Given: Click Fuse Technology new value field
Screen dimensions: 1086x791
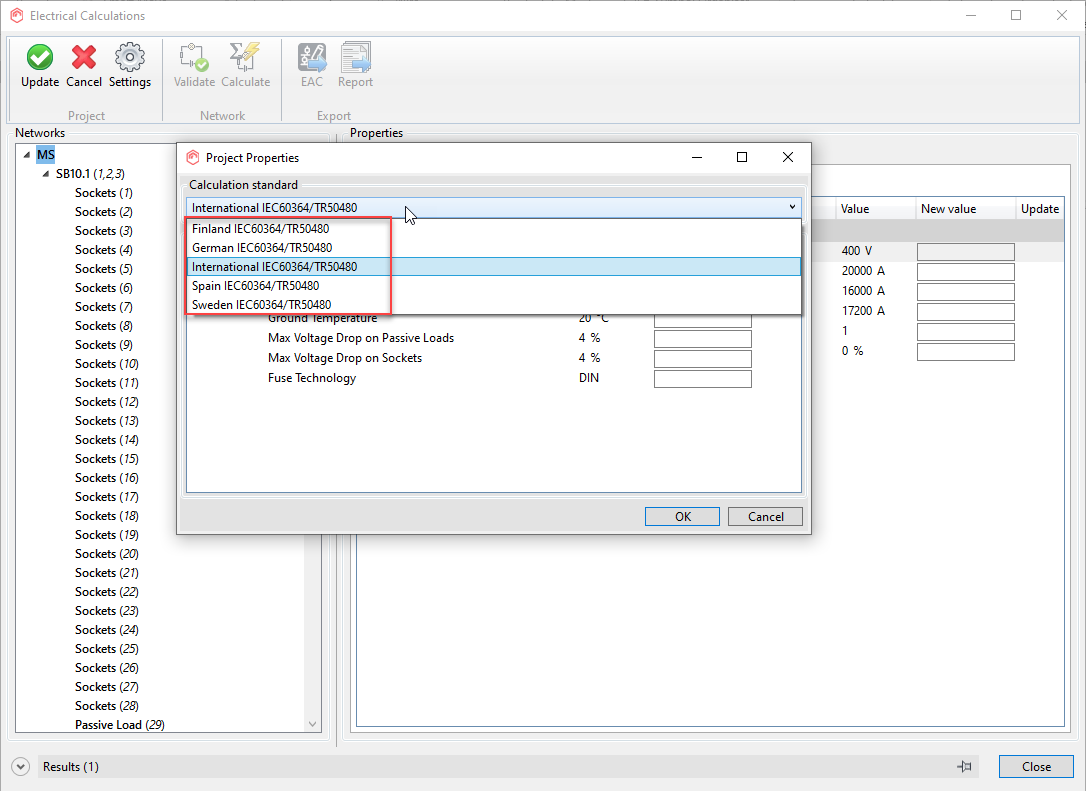Looking at the screenshot, I should (x=702, y=379).
